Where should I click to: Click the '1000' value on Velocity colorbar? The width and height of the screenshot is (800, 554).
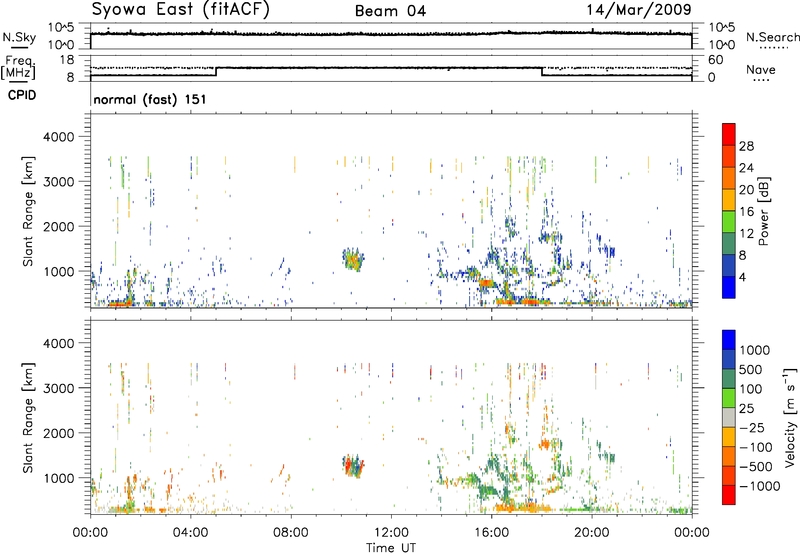[x=754, y=350]
